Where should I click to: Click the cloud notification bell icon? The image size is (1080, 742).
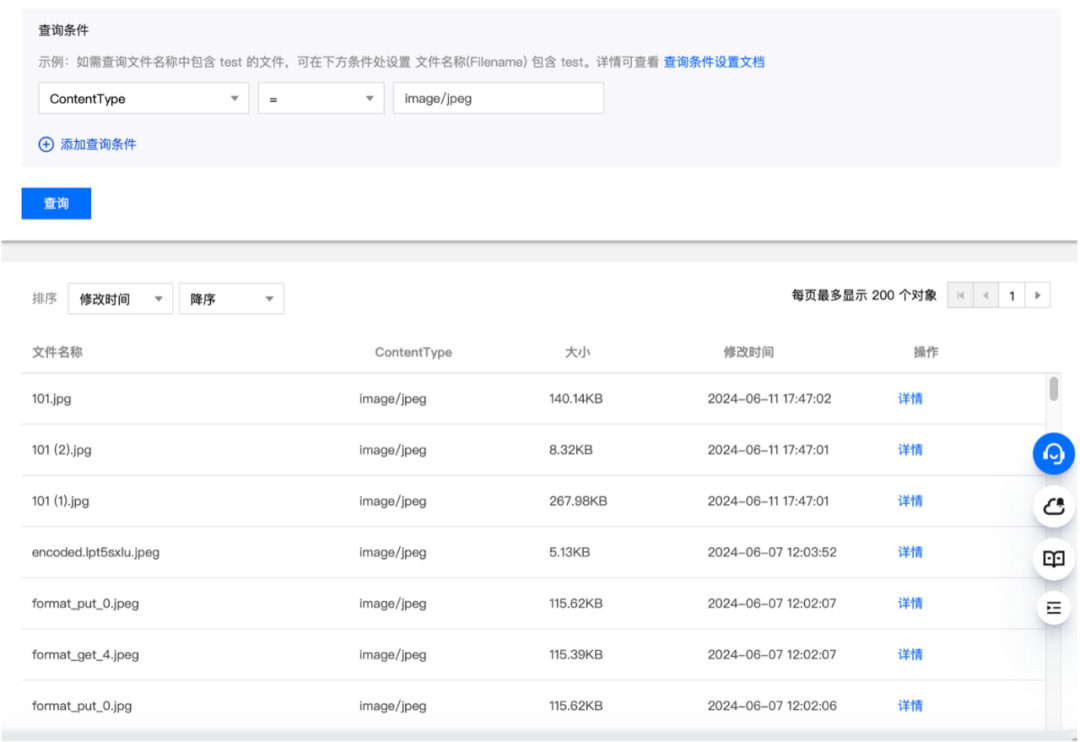(1054, 506)
